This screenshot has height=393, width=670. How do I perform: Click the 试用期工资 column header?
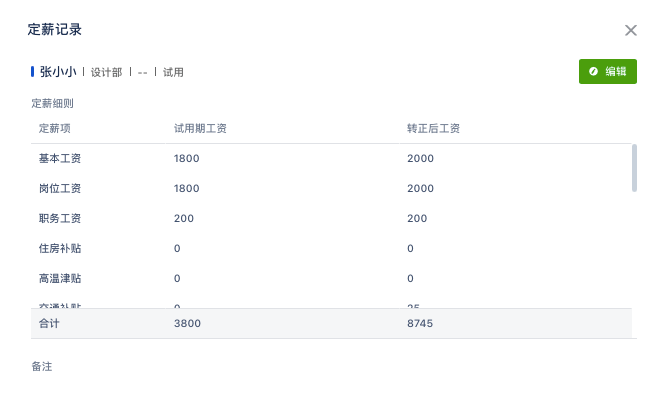(200, 129)
